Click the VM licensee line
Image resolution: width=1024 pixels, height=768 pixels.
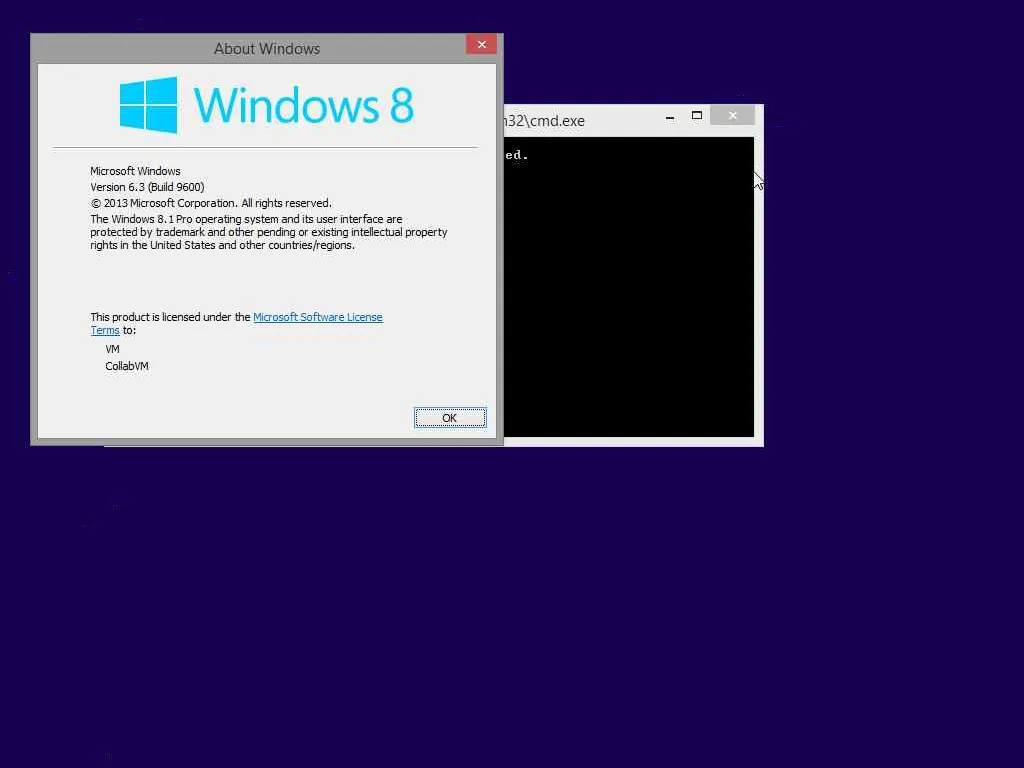[112, 349]
